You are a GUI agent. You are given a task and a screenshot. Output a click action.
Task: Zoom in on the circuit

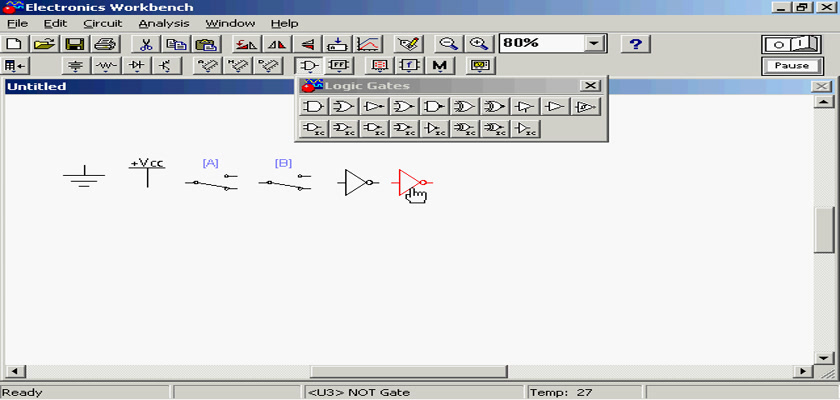tap(478, 44)
